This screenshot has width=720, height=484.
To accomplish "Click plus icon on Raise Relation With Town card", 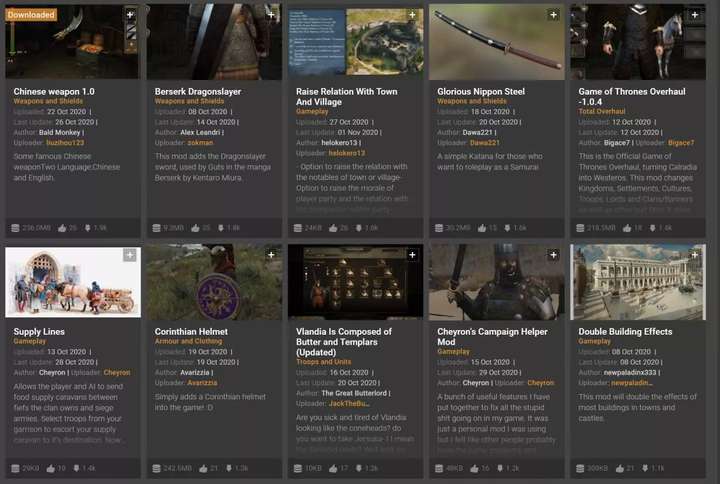I will [412, 15].
